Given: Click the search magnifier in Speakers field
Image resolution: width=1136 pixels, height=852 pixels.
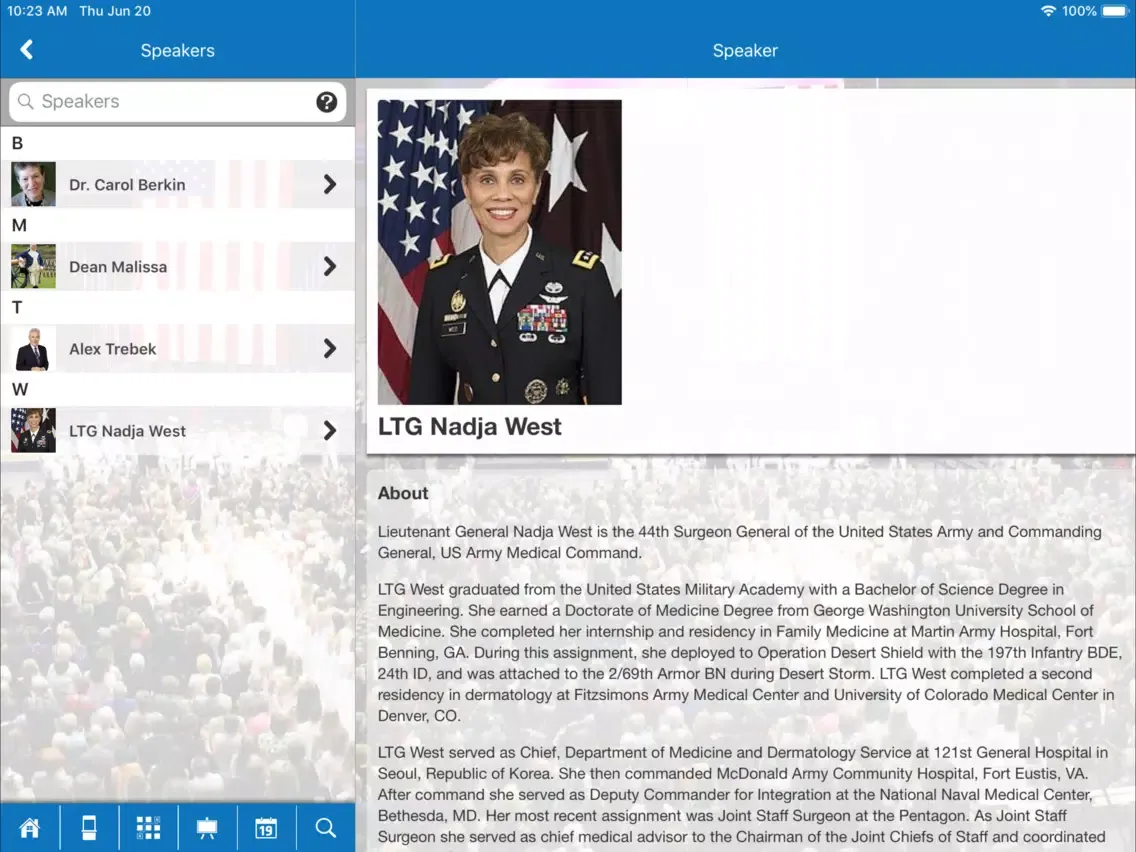Looking at the screenshot, I should (25, 101).
